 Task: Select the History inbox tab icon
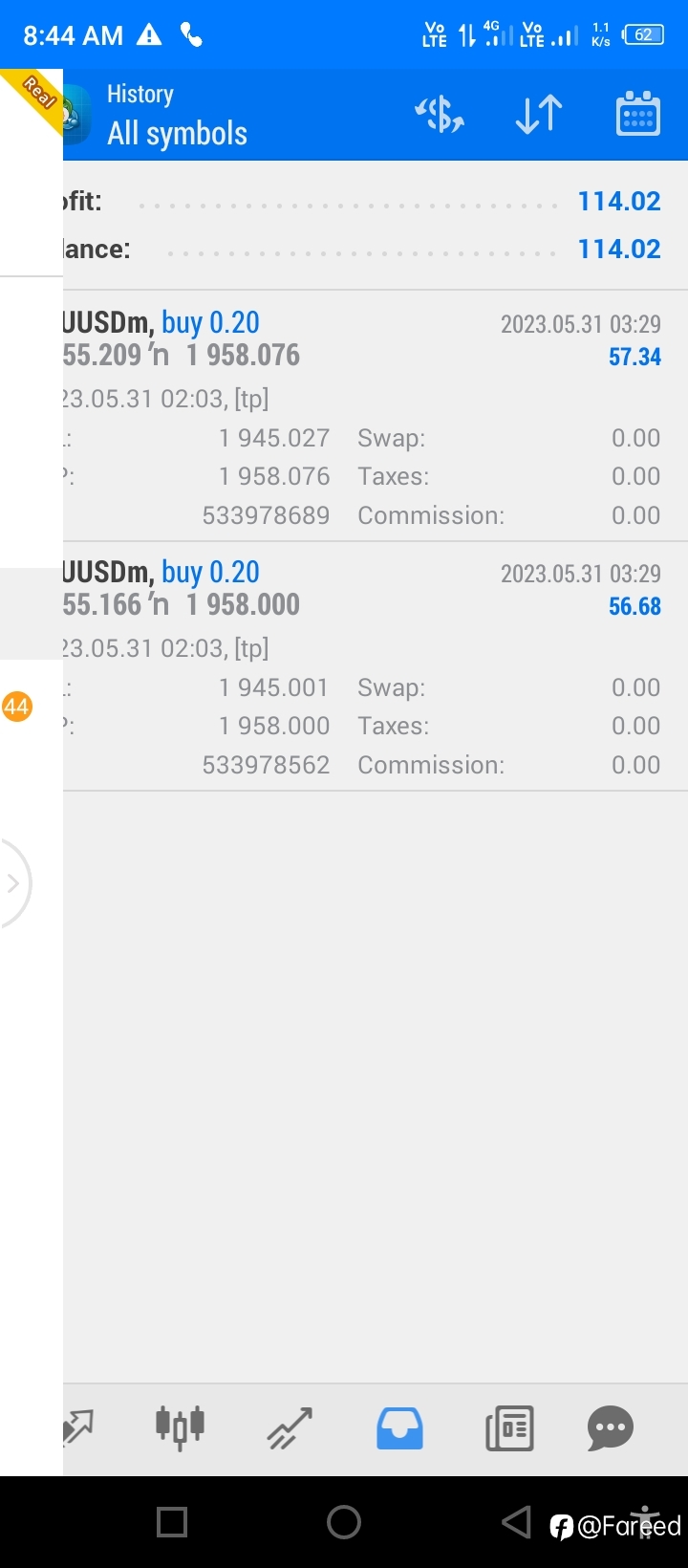coord(399,1428)
